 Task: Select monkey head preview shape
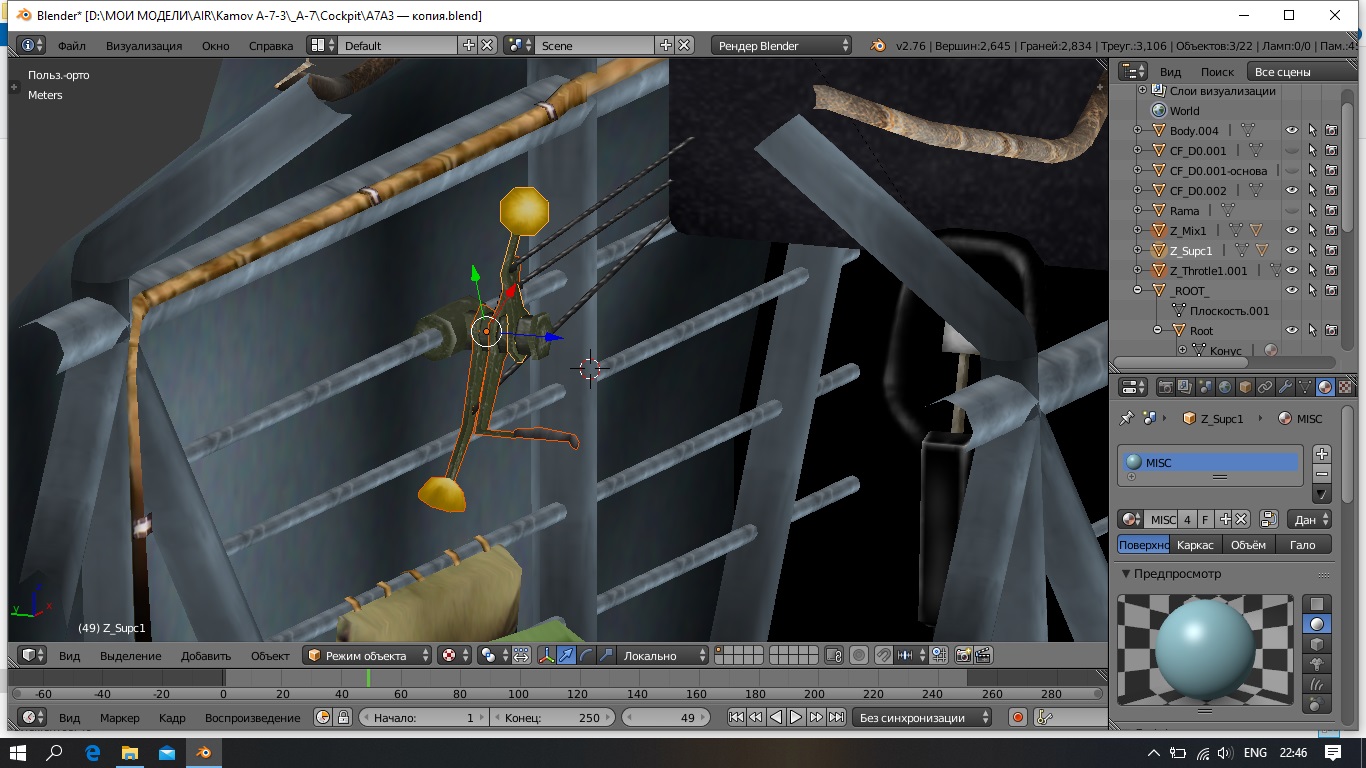(1317, 663)
